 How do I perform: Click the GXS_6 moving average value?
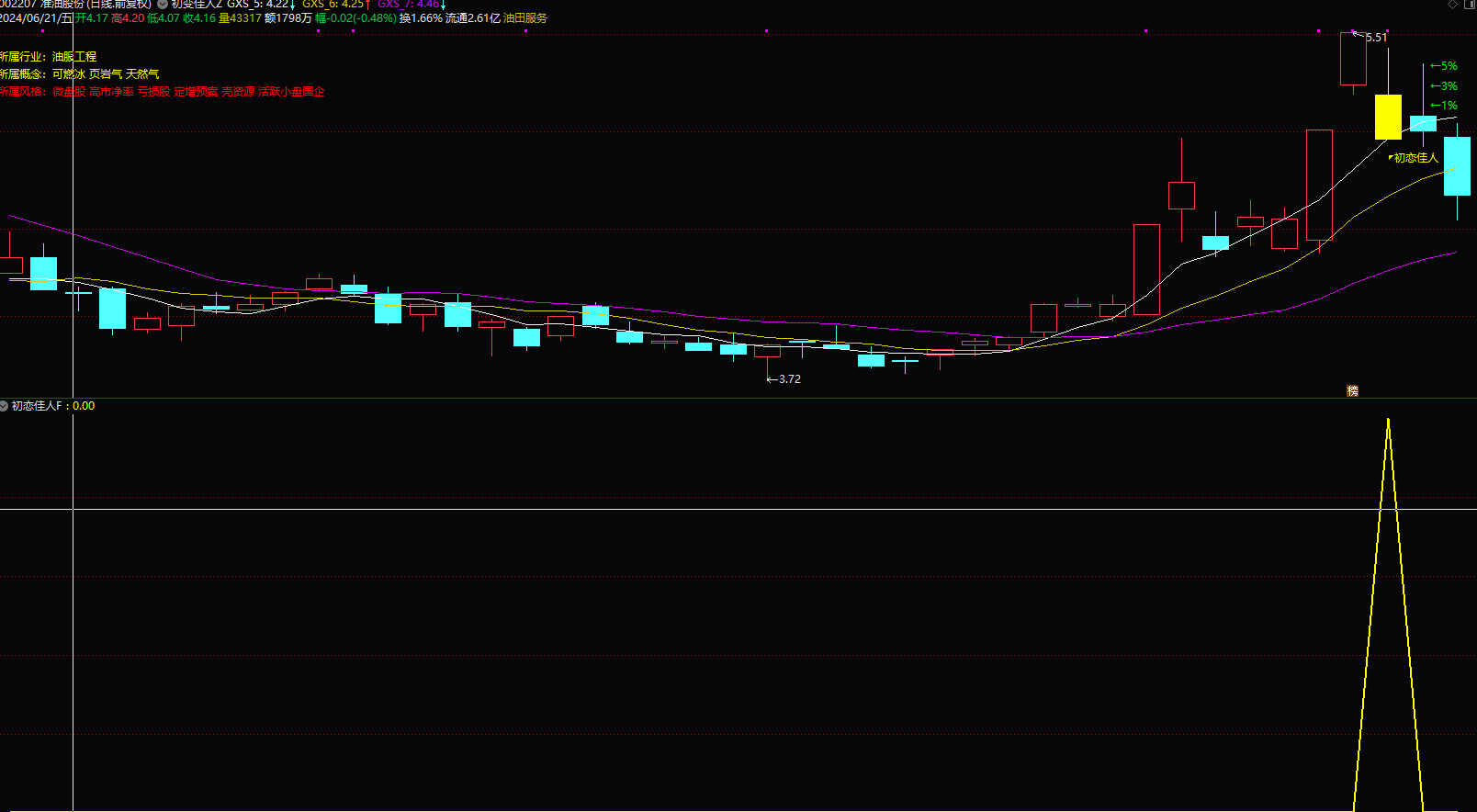click(x=337, y=5)
